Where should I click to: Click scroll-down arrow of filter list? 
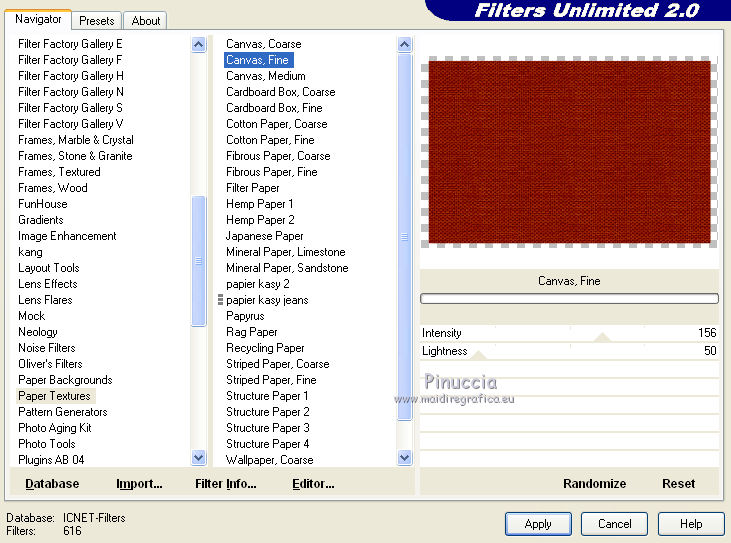pyautogui.click(x=405, y=458)
